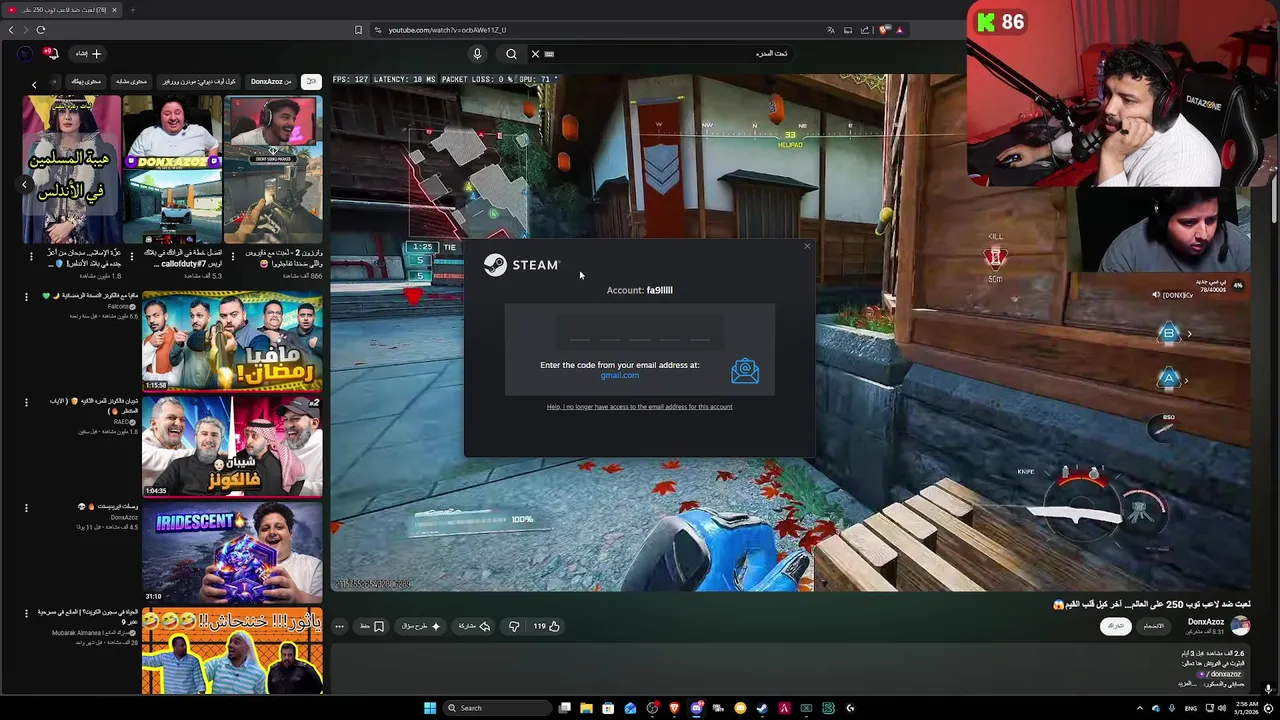The width and height of the screenshot is (1280, 720).
Task: Open Brave browser from the taskbar
Action: coord(674,708)
